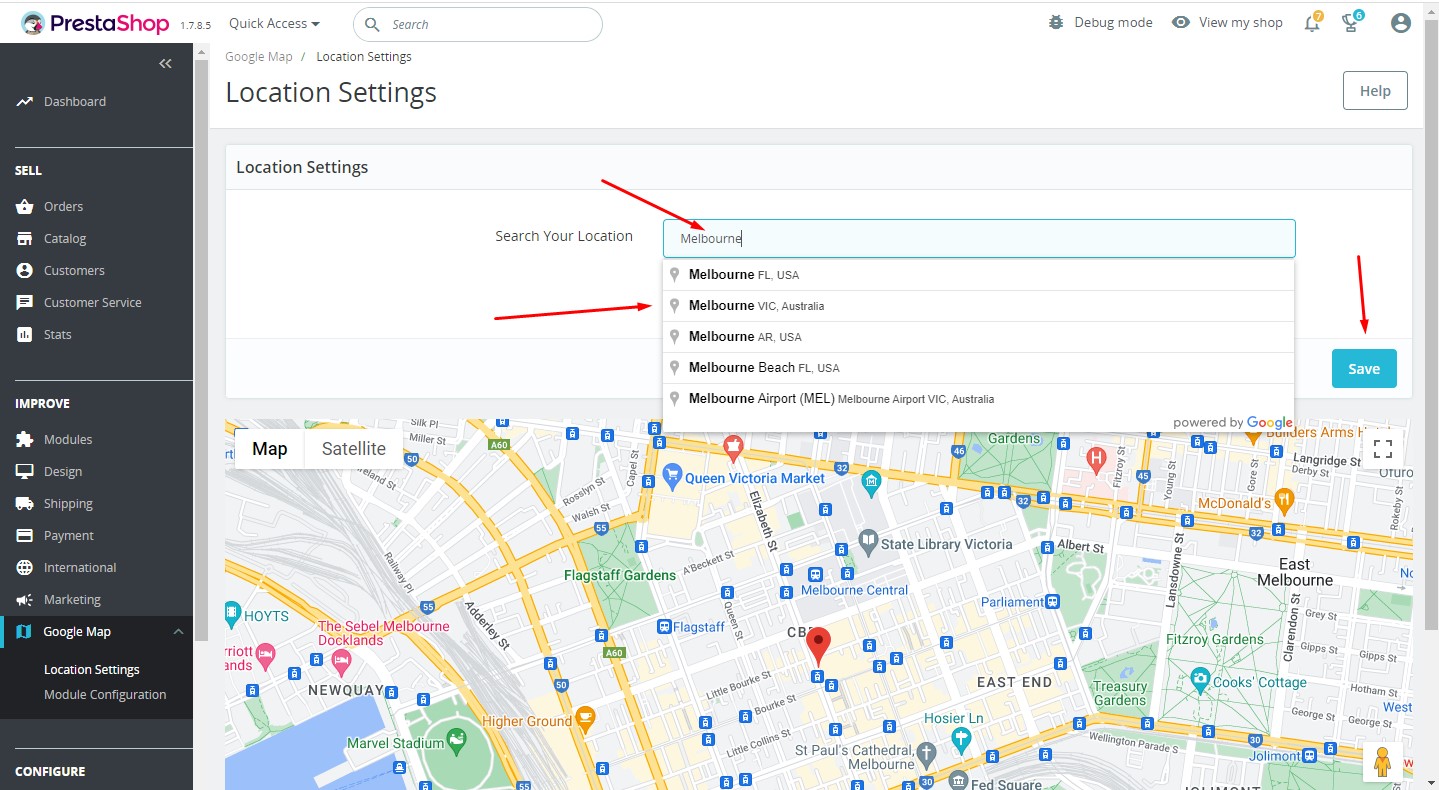Click the Payment card icon
Image resolution: width=1439 pixels, height=790 pixels.
point(24,535)
